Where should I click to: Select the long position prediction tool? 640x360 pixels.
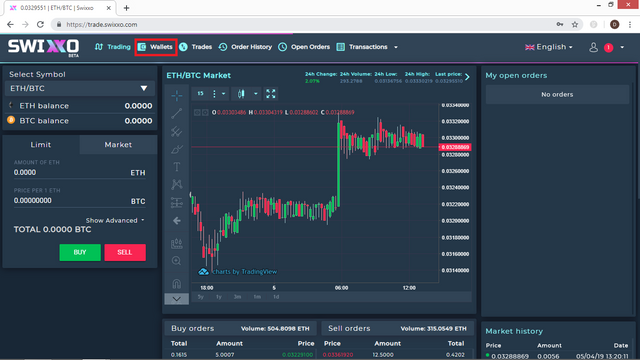pos(177,202)
